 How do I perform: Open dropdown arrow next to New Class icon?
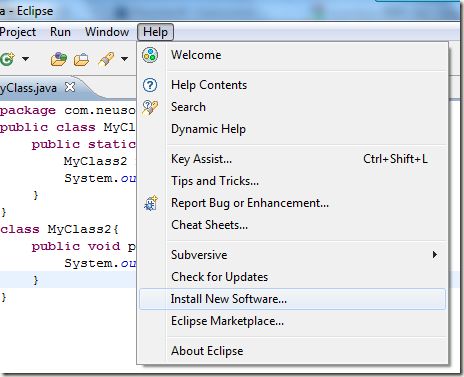point(25,59)
